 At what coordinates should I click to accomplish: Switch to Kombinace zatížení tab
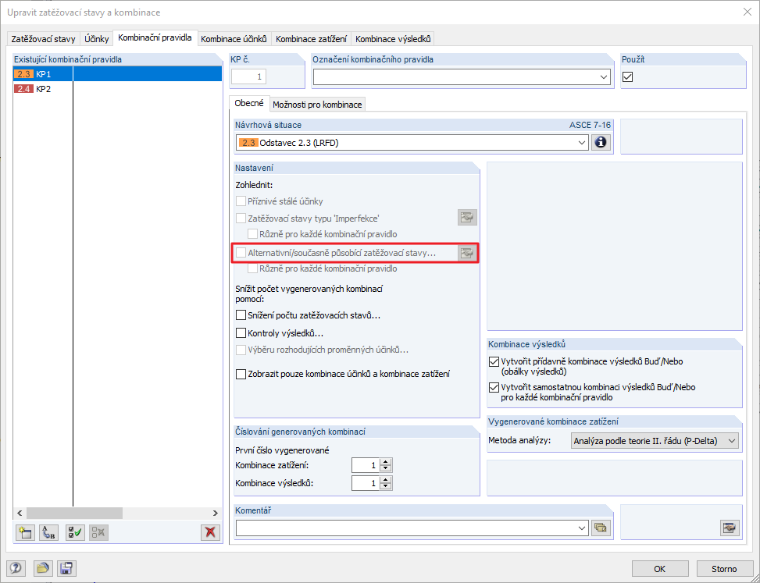pyautogui.click(x=311, y=39)
